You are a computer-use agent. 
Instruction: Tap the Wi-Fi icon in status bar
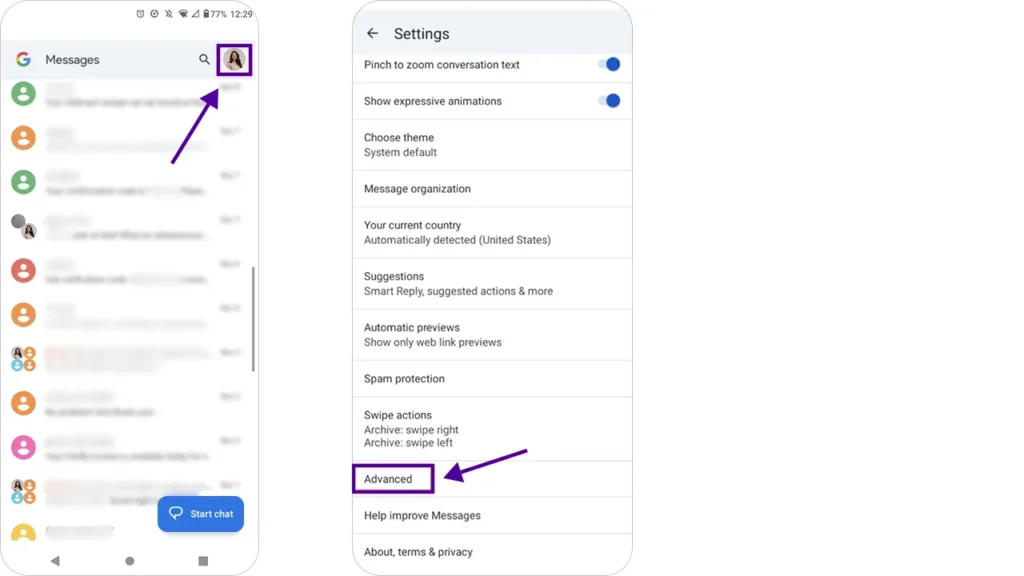click(x=183, y=14)
